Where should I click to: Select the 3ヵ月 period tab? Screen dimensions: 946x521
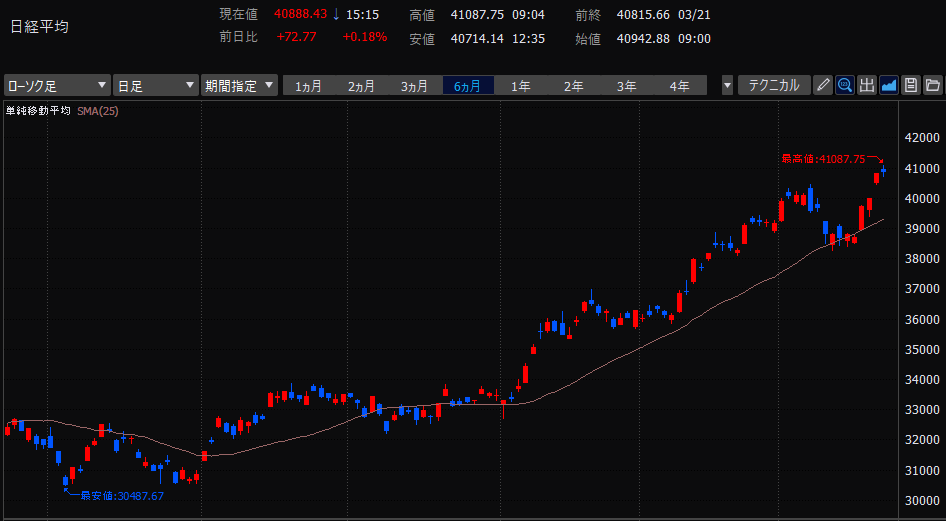point(414,86)
